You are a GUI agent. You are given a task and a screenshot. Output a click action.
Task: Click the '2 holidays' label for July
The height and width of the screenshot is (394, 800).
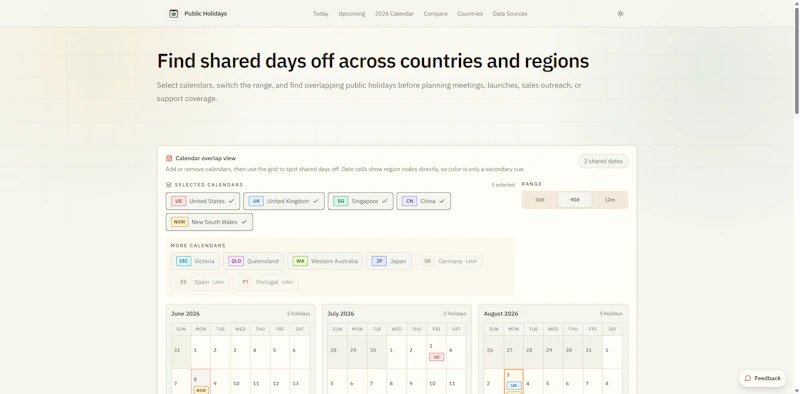tap(455, 313)
